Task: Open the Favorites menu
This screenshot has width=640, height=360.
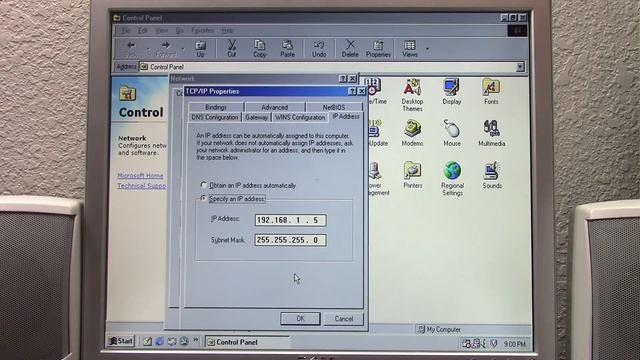Action: 202,31
